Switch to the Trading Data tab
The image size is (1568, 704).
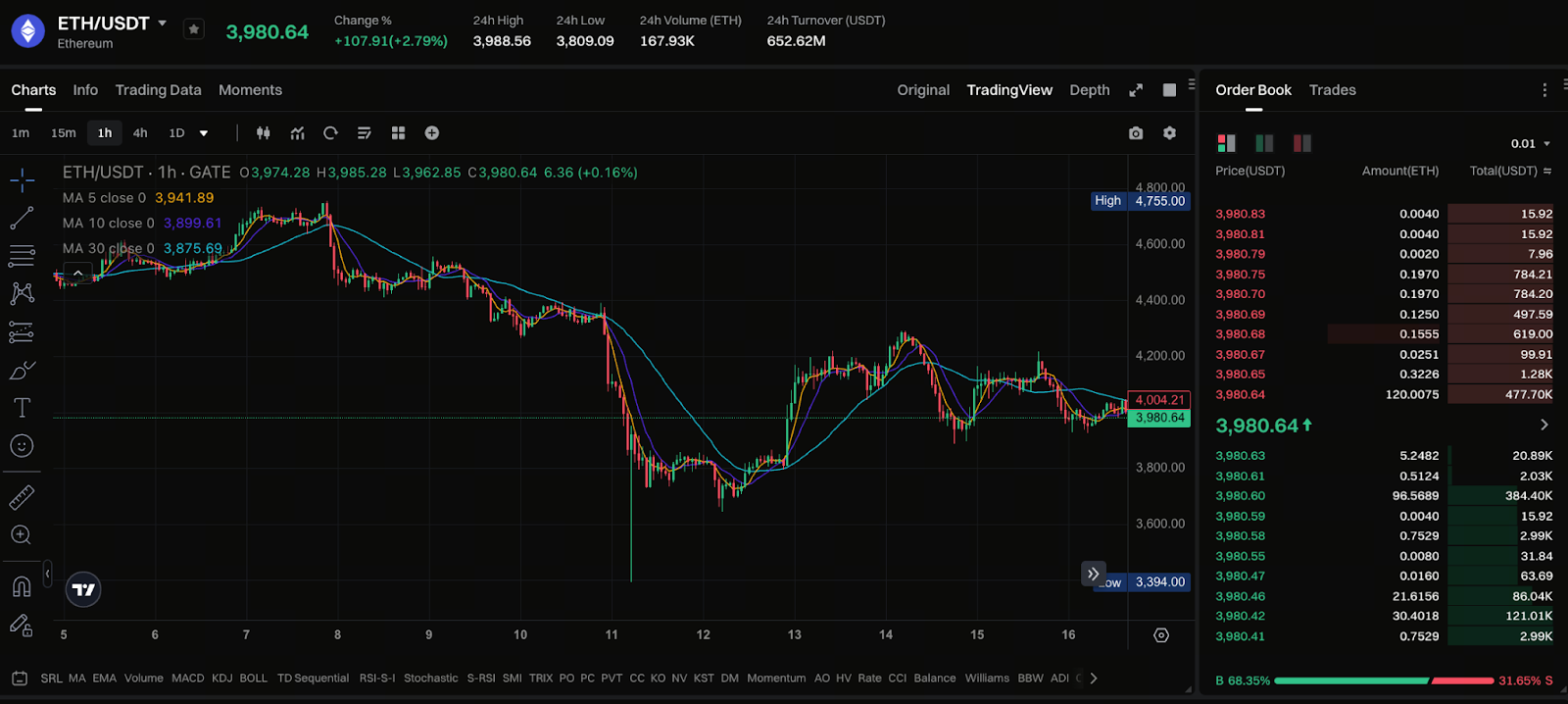(x=158, y=90)
